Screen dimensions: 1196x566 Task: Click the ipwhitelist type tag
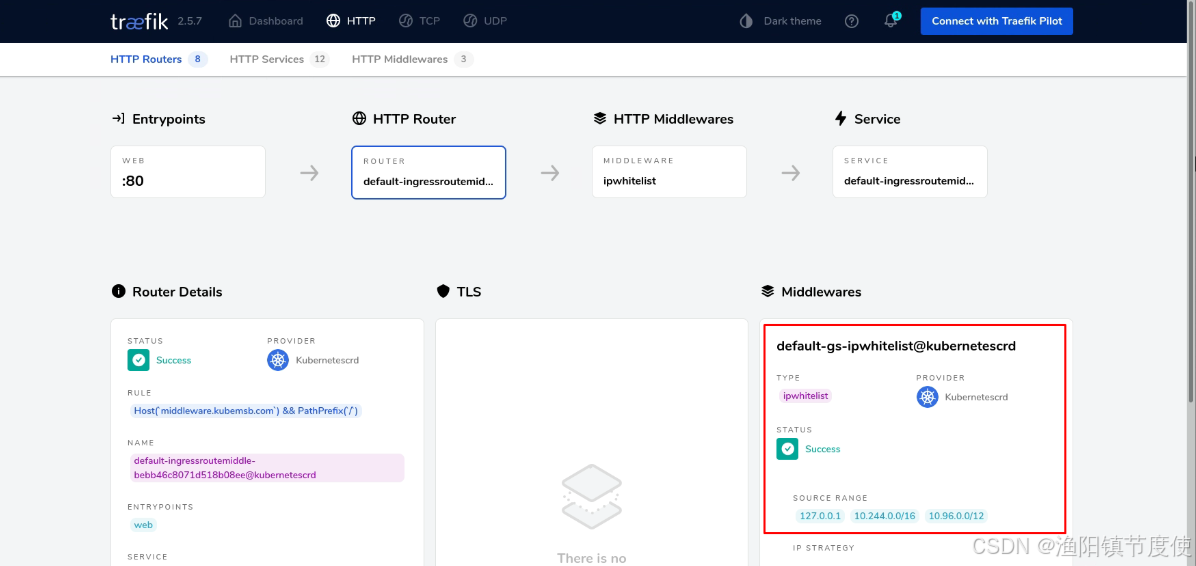805,396
